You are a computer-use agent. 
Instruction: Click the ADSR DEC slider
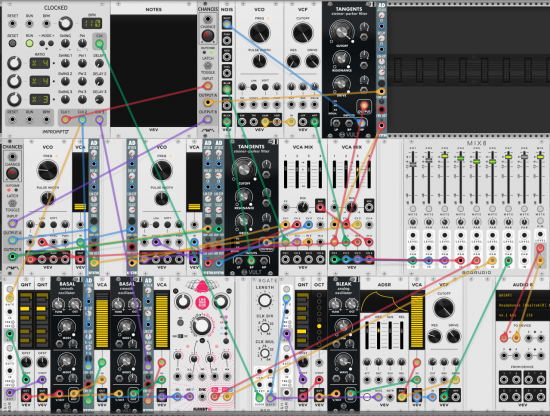[378, 334]
